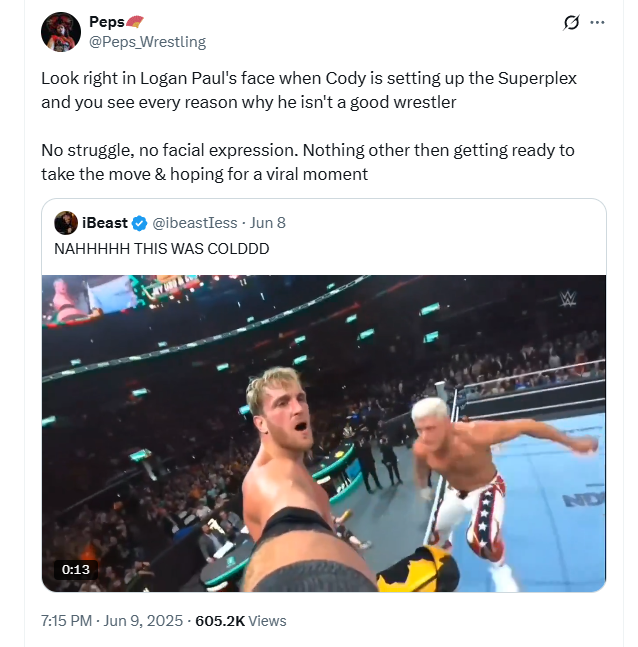Click the 0:13 video duration badge
The width and height of the screenshot is (638, 647).
[76, 569]
